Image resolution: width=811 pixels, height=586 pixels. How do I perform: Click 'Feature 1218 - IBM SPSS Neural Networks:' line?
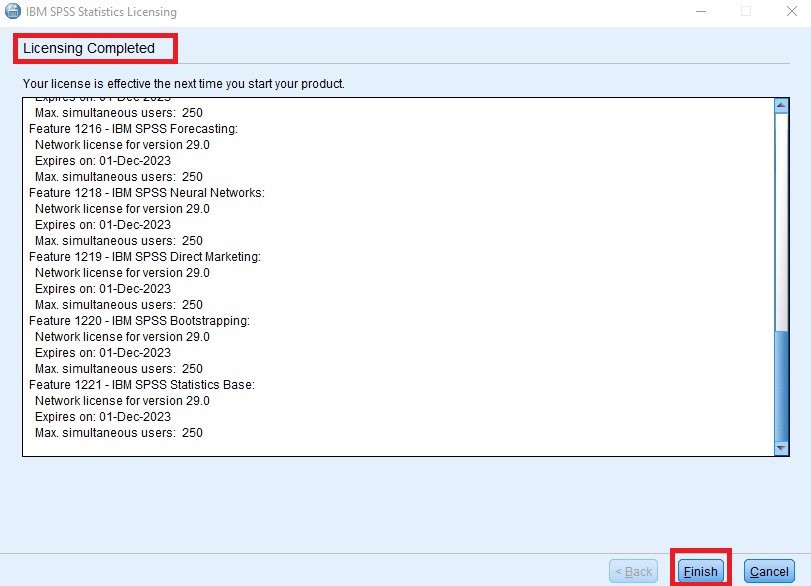[147, 193]
